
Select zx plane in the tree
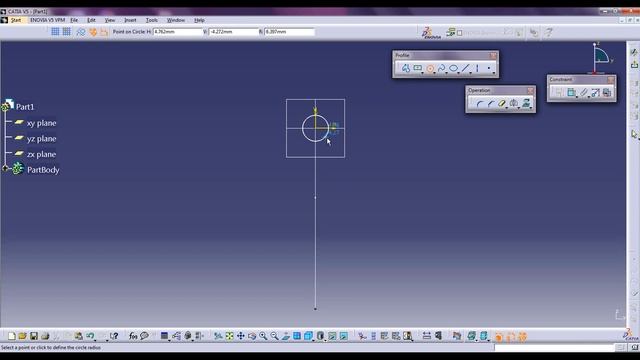41,154
